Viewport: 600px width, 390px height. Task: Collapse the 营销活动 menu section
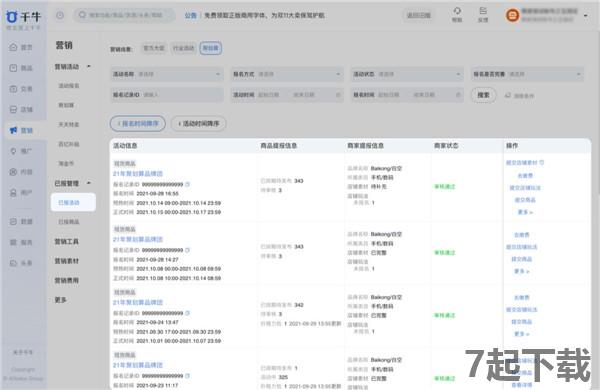(89, 66)
